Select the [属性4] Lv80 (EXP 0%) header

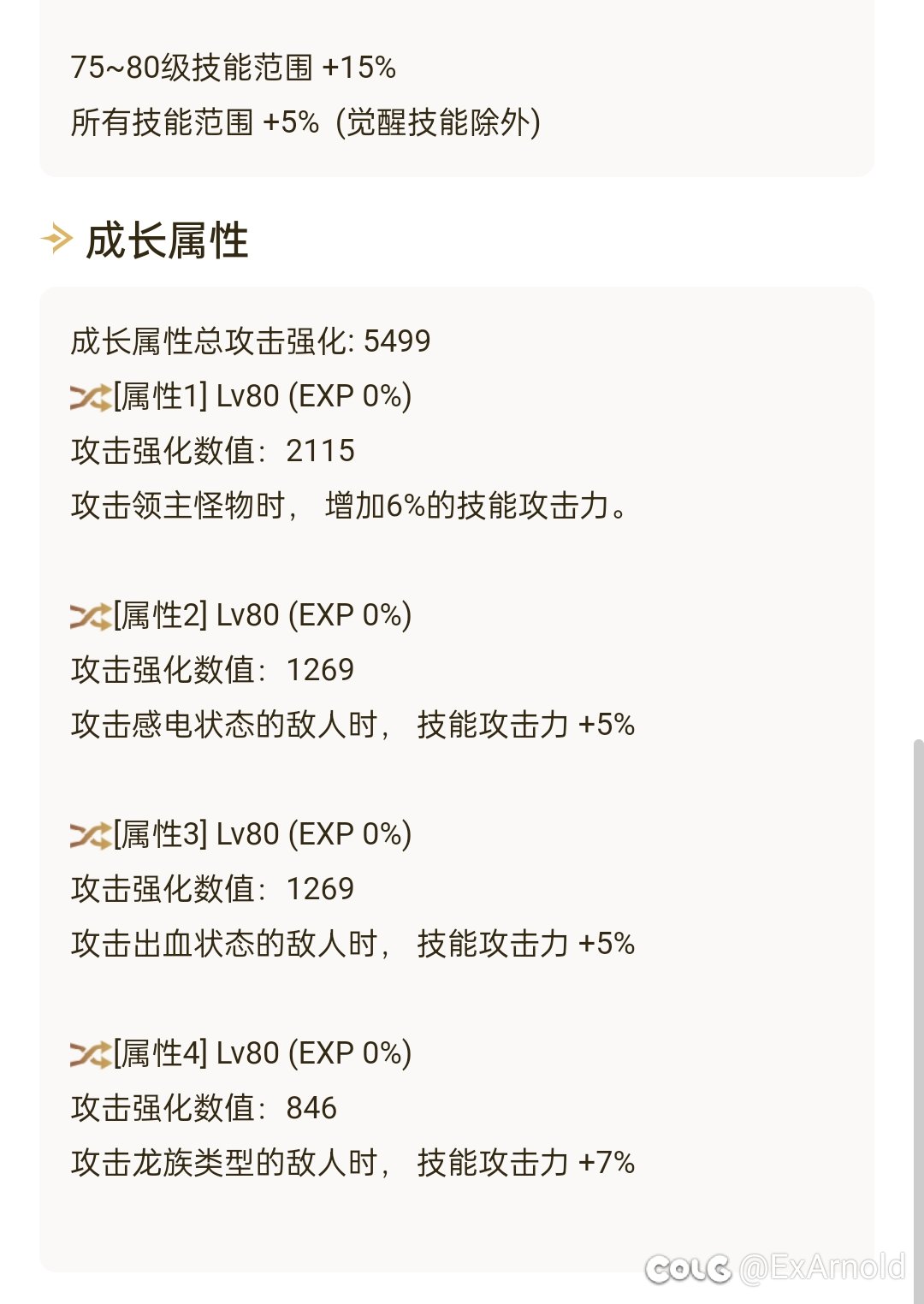click(x=263, y=1053)
